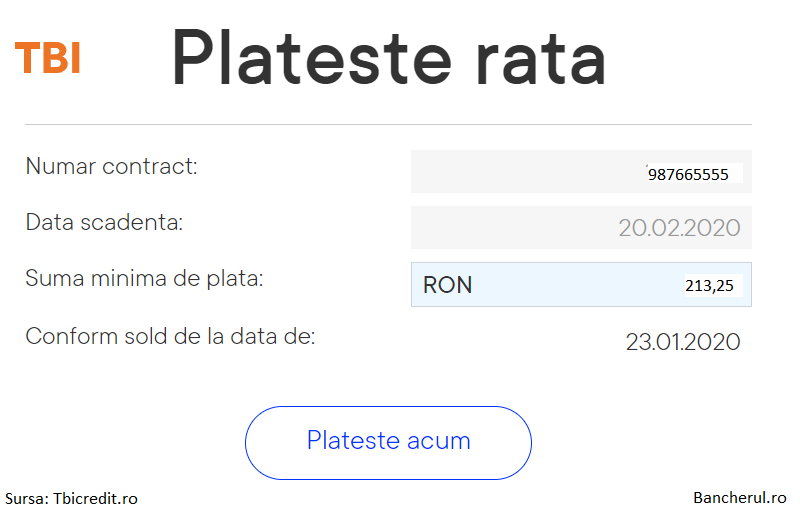This screenshot has width=800, height=513.
Task: Click the horizontal divider under the heading
Action: tap(388, 124)
